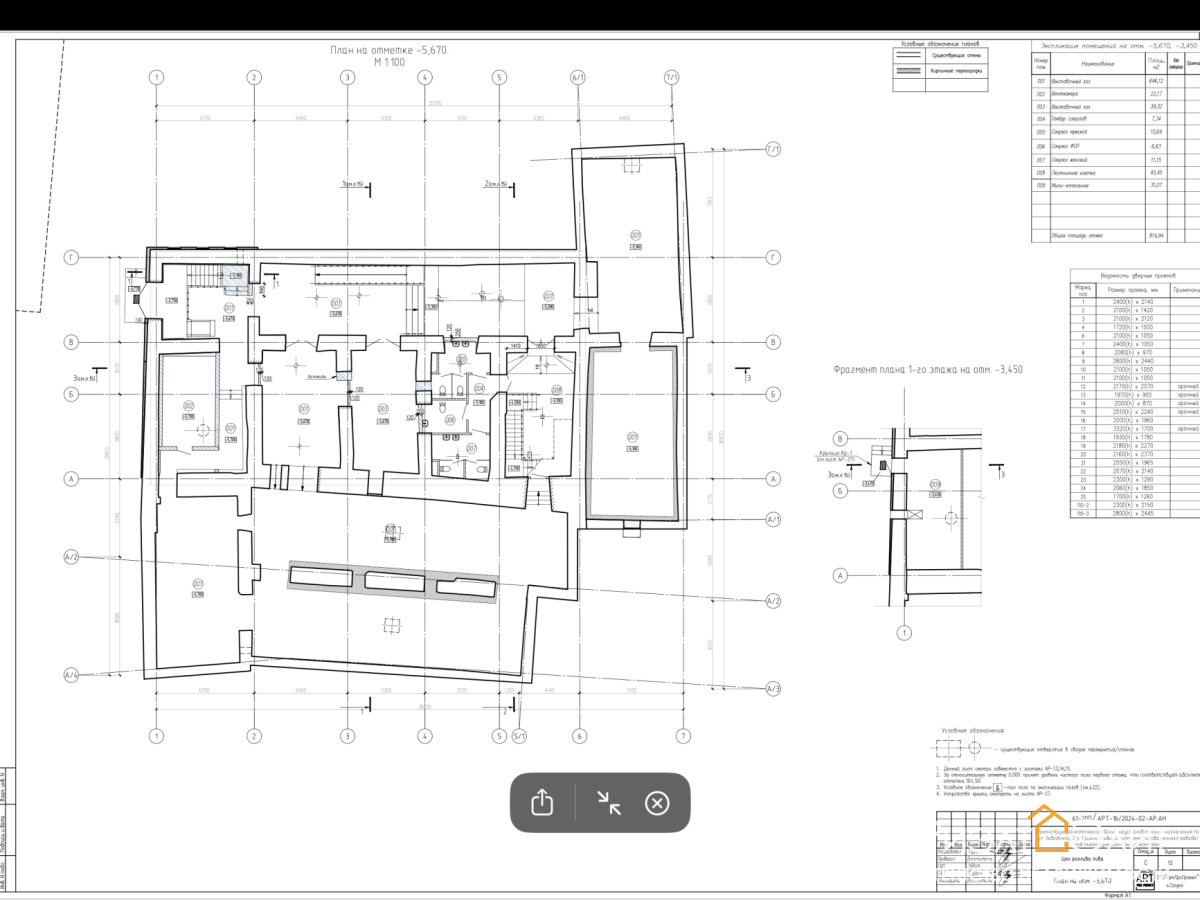Click the area value "40,45"
The width and height of the screenshot is (1200, 900).
1156,173
